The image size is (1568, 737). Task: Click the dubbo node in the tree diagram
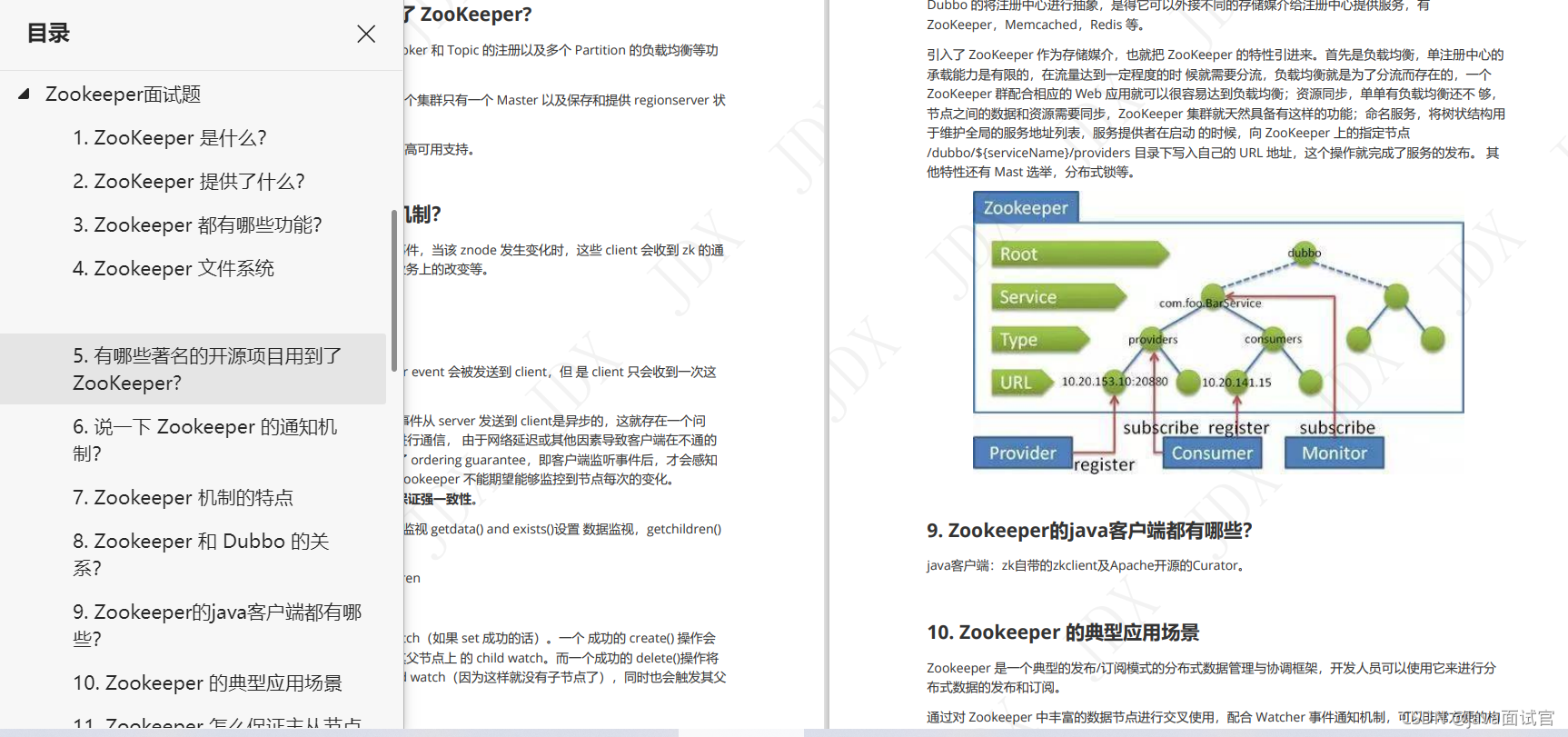[x=1305, y=254]
